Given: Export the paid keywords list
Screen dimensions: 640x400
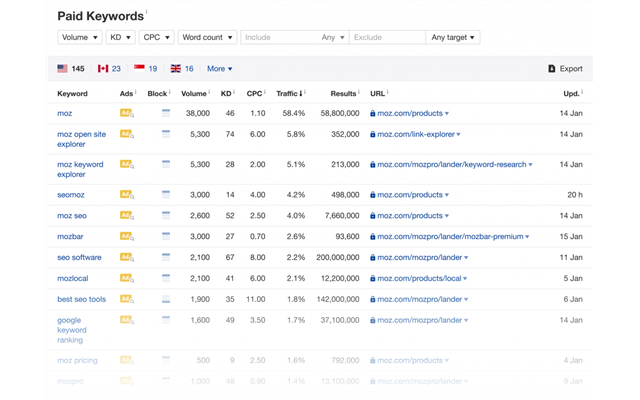Looking at the screenshot, I should (x=565, y=69).
